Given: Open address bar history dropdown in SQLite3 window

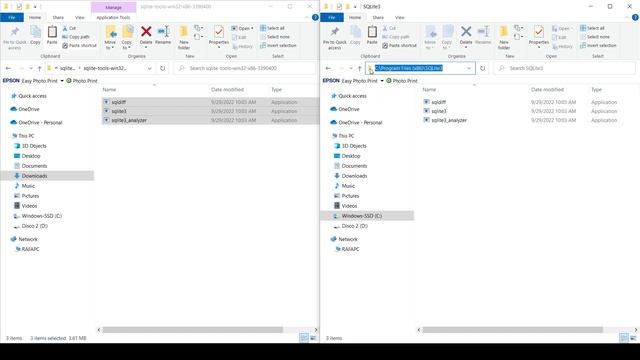Looking at the screenshot, I should (469, 68).
